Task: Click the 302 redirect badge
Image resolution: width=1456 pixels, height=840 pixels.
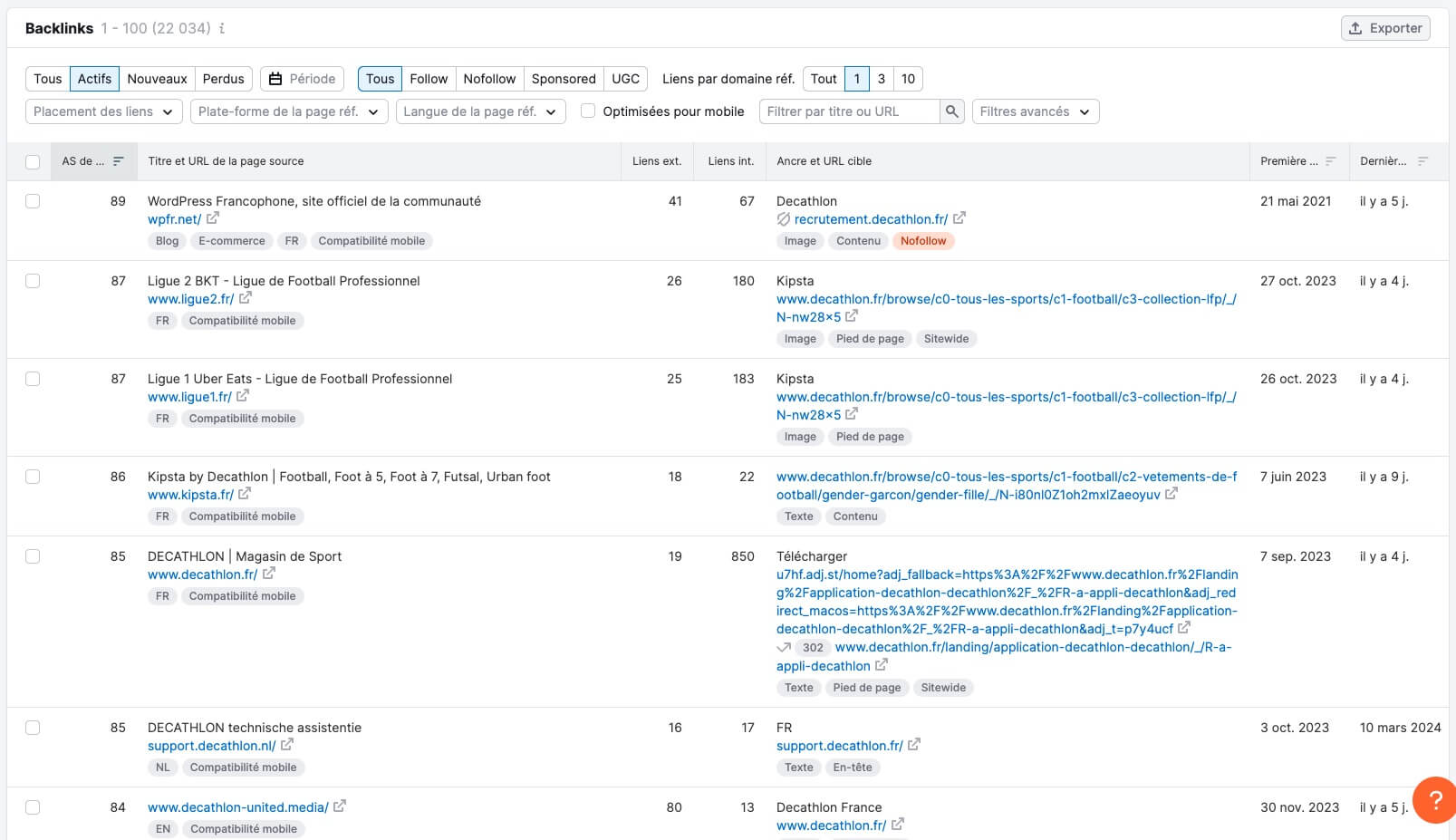Action: coord(813,648)
